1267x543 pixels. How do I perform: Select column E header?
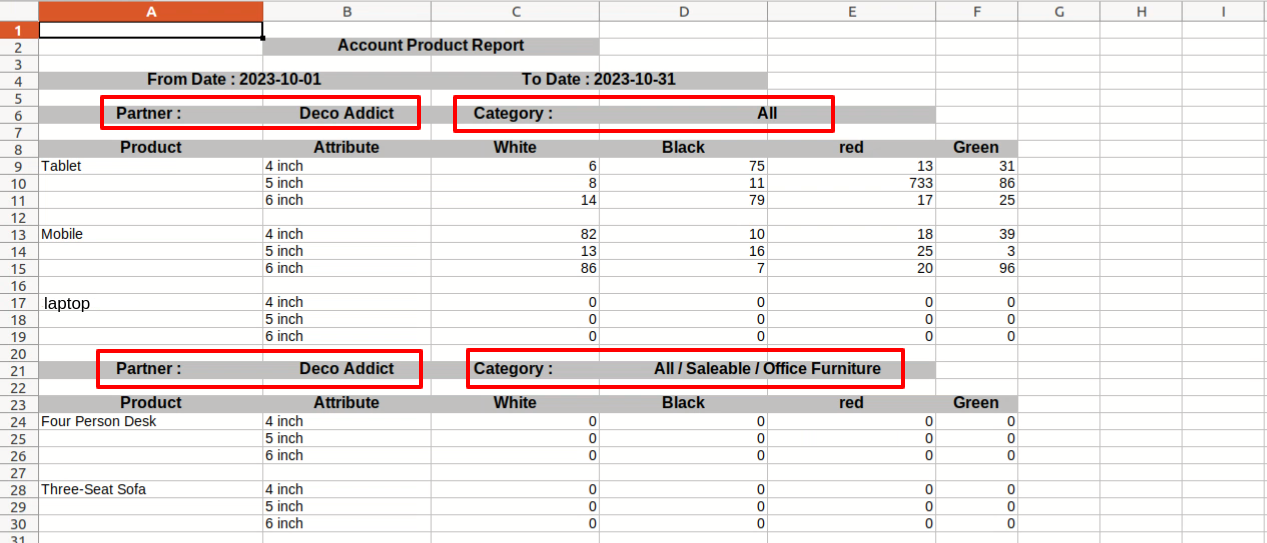point(851,11)
